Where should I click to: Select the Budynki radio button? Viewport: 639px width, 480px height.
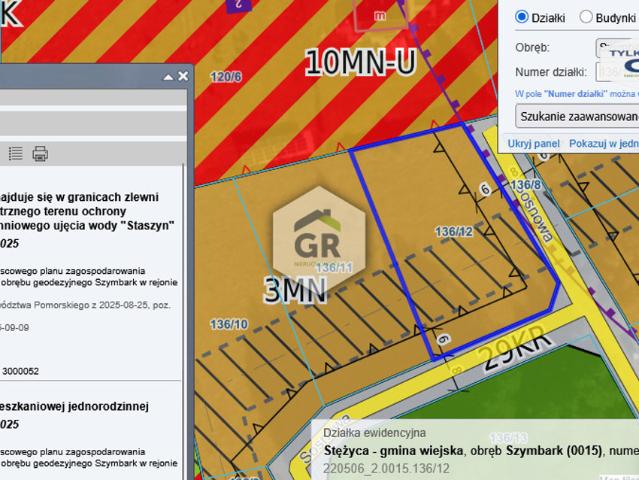[586, 17]
